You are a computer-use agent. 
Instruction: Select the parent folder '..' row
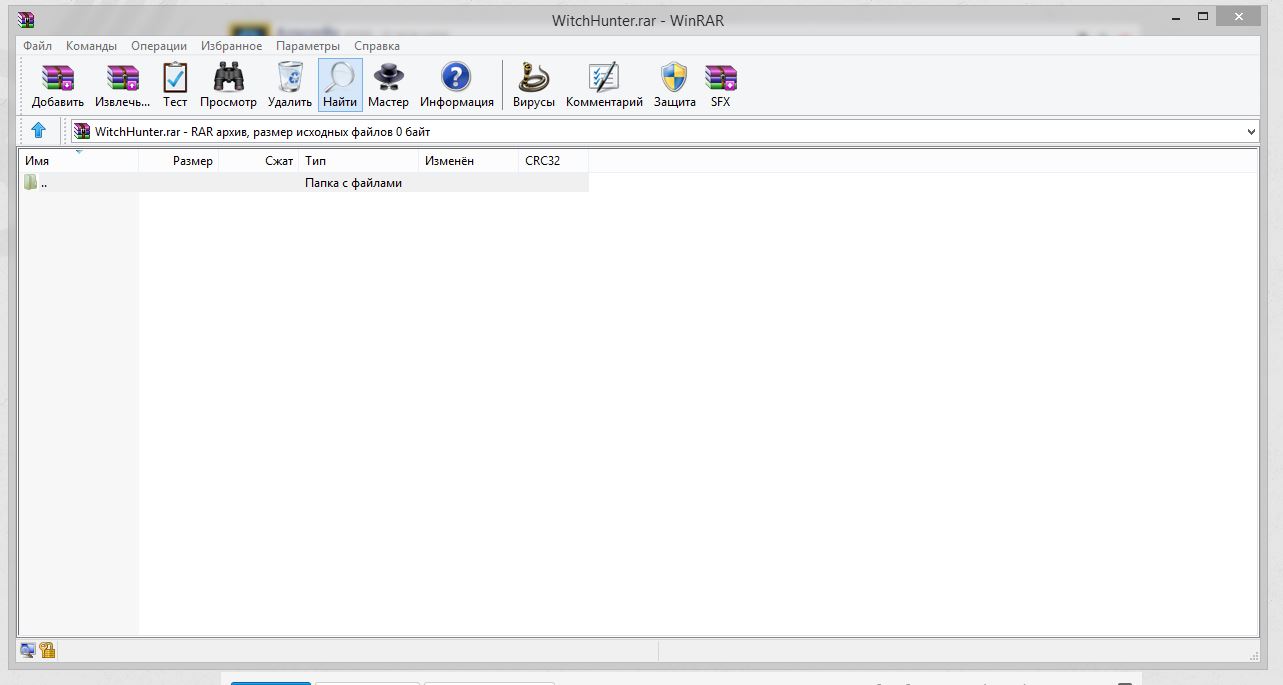click(304, 182)
